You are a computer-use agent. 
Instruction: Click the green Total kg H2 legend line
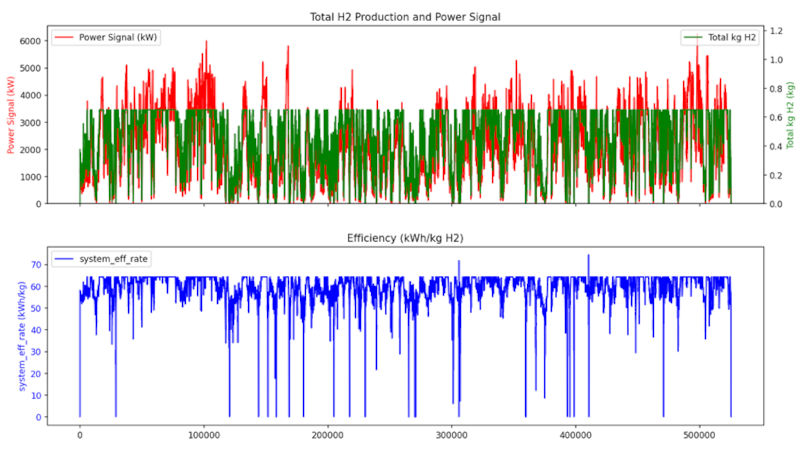click(x=693, y=38)
